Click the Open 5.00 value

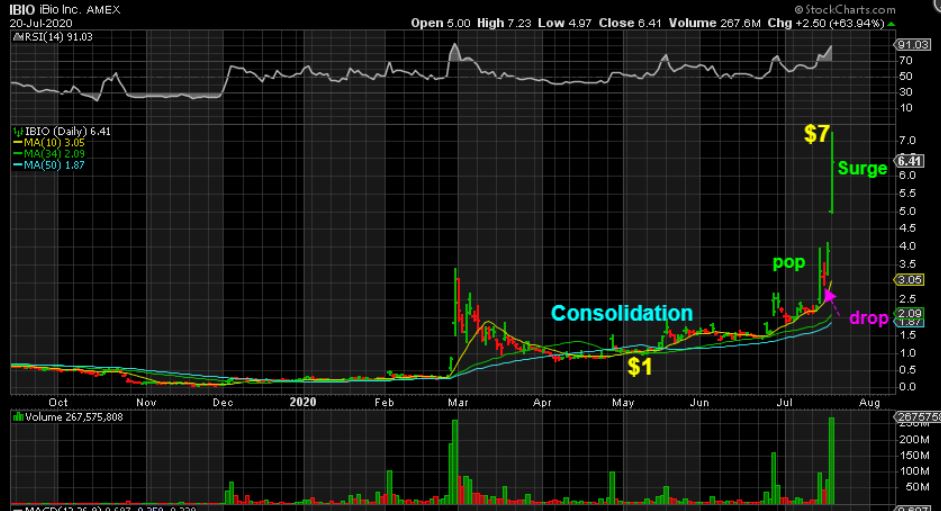pyautogui.click(x=441, y=23)
